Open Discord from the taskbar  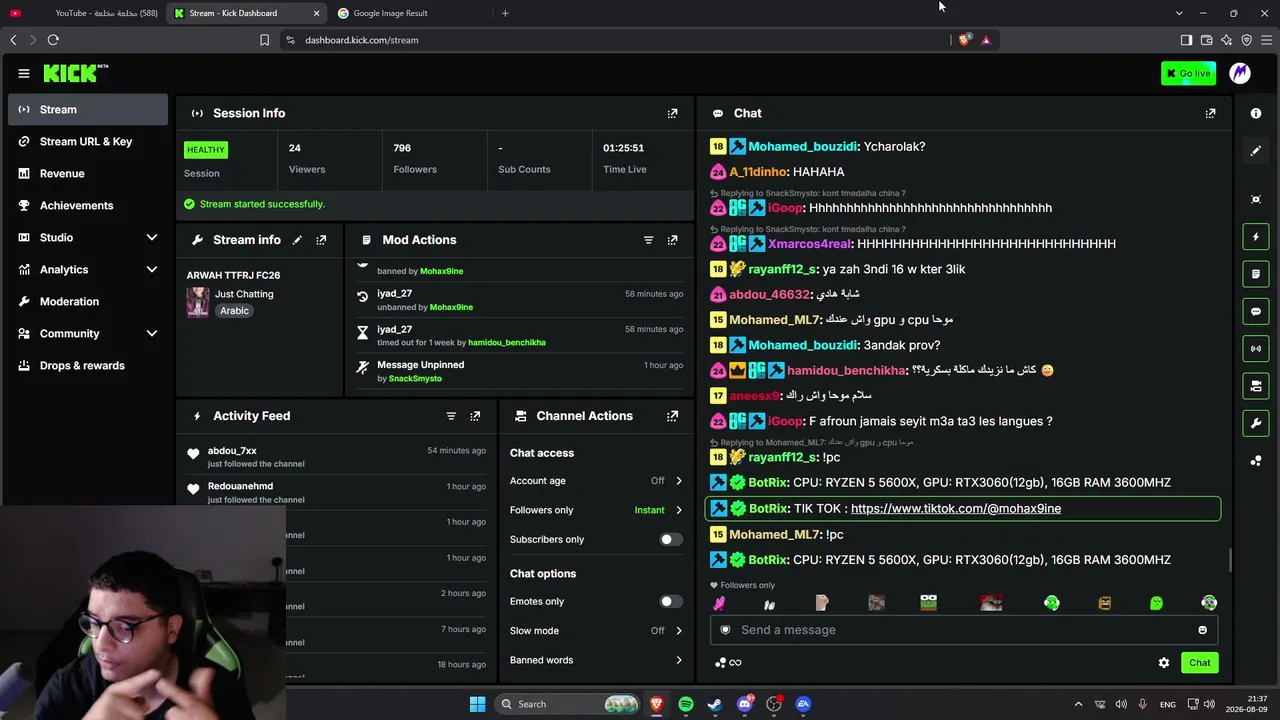point(744,704)
